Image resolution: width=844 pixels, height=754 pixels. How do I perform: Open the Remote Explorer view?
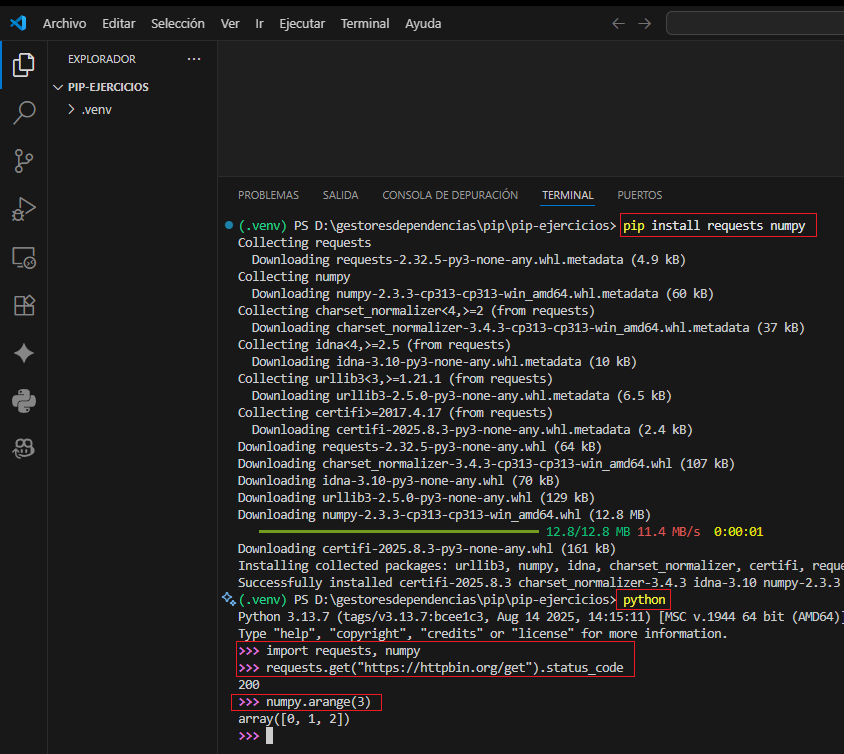point(23,257)
